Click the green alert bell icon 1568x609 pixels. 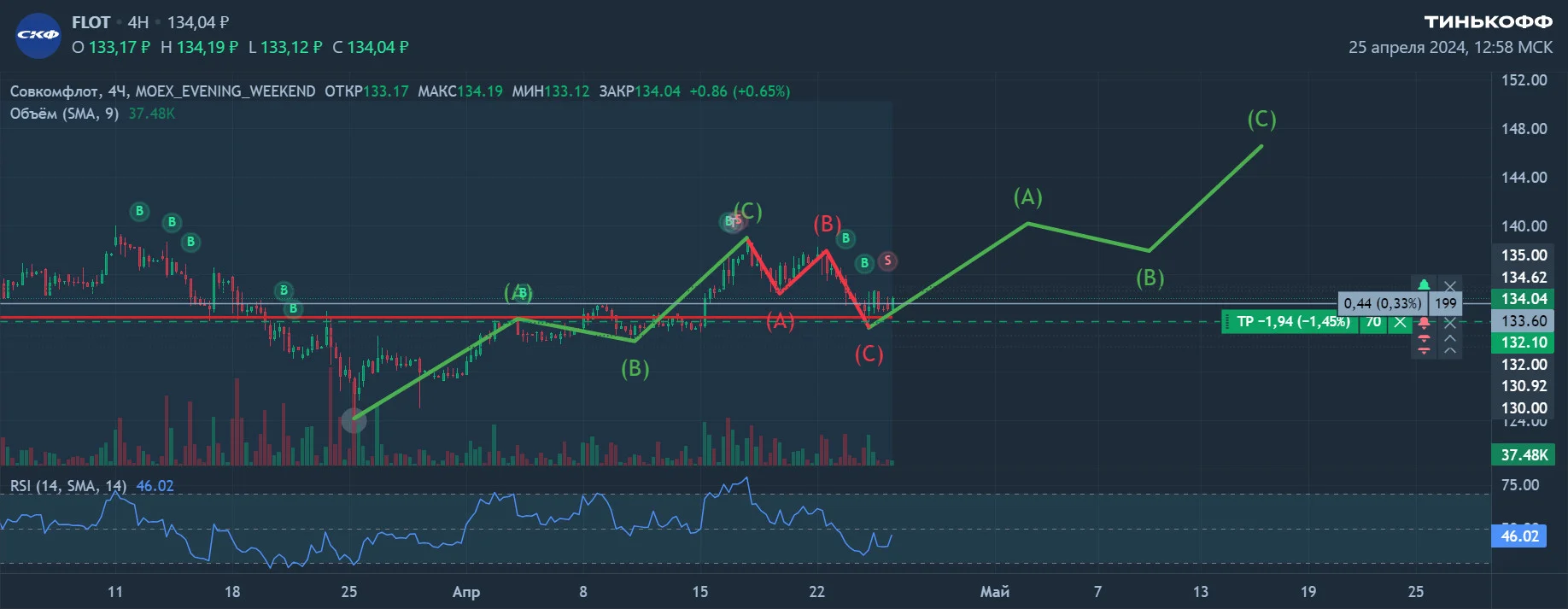[x=1424, y=285]
